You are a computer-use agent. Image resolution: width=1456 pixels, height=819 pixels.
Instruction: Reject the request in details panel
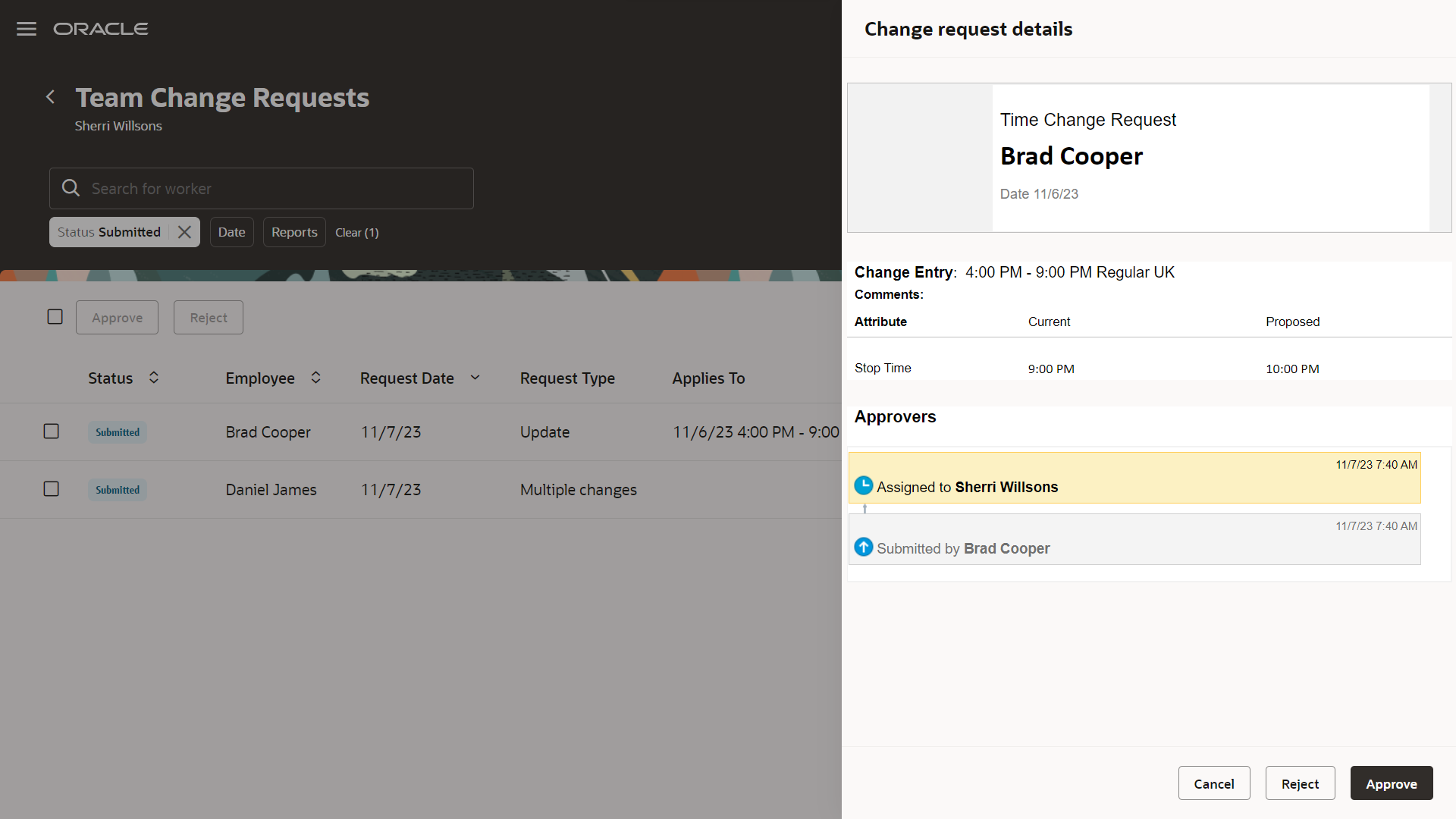click(1301, 783)
